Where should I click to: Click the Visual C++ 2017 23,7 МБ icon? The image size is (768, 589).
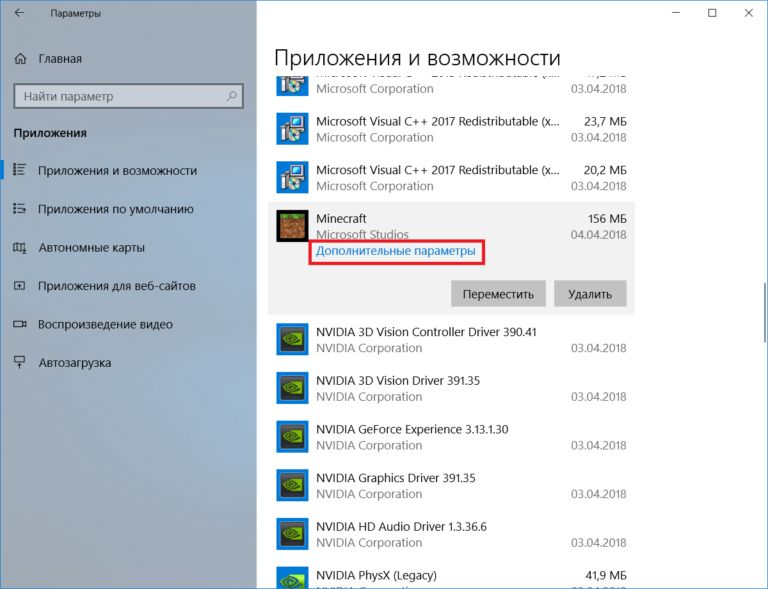tap(292, 129)
